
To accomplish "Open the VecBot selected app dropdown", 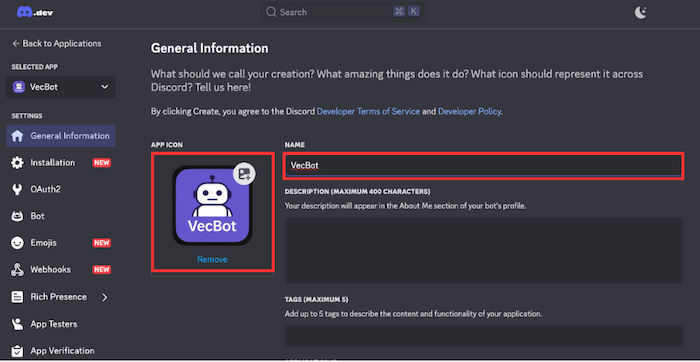I will tap(61, 87).
